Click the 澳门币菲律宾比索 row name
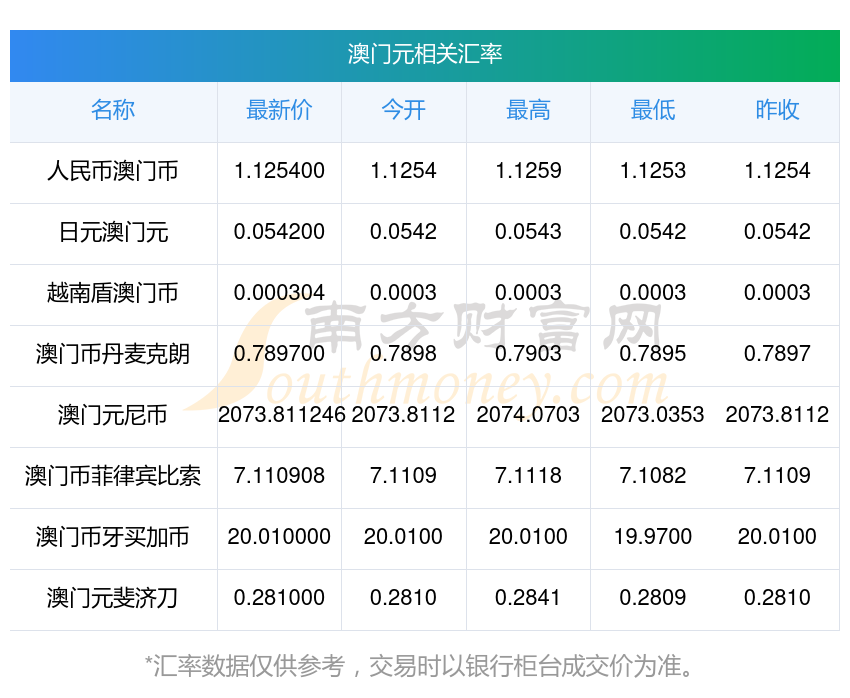Viewport: 850px width, 698px height. tap(113, 476)
